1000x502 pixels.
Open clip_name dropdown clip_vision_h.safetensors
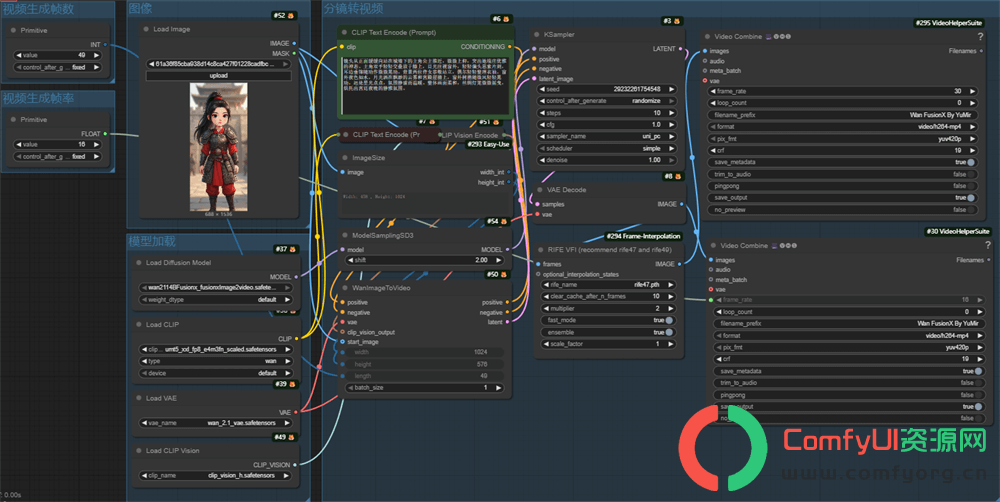[x=216, y=476]
